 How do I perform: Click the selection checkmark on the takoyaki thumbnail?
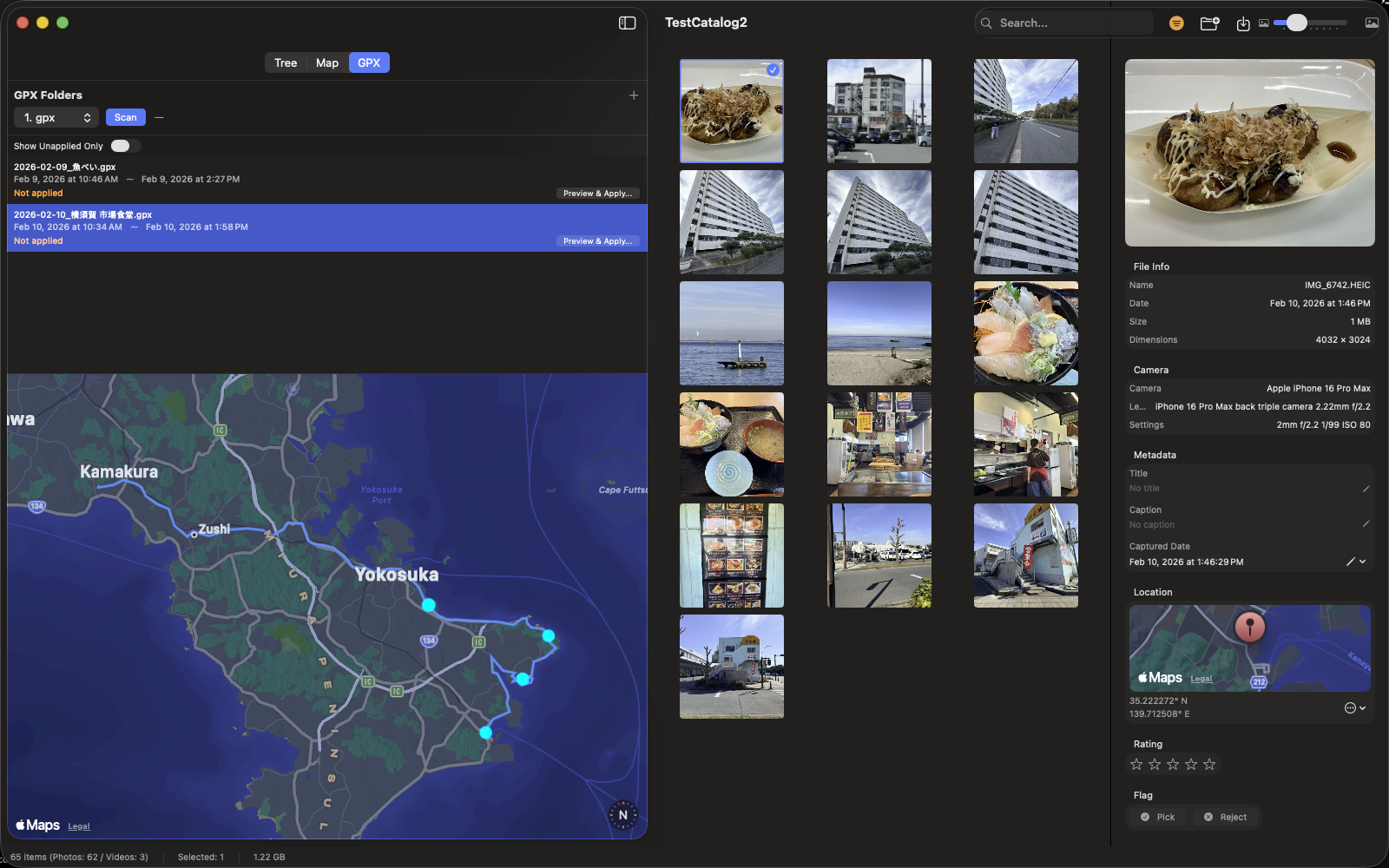(x=771, y=70)
